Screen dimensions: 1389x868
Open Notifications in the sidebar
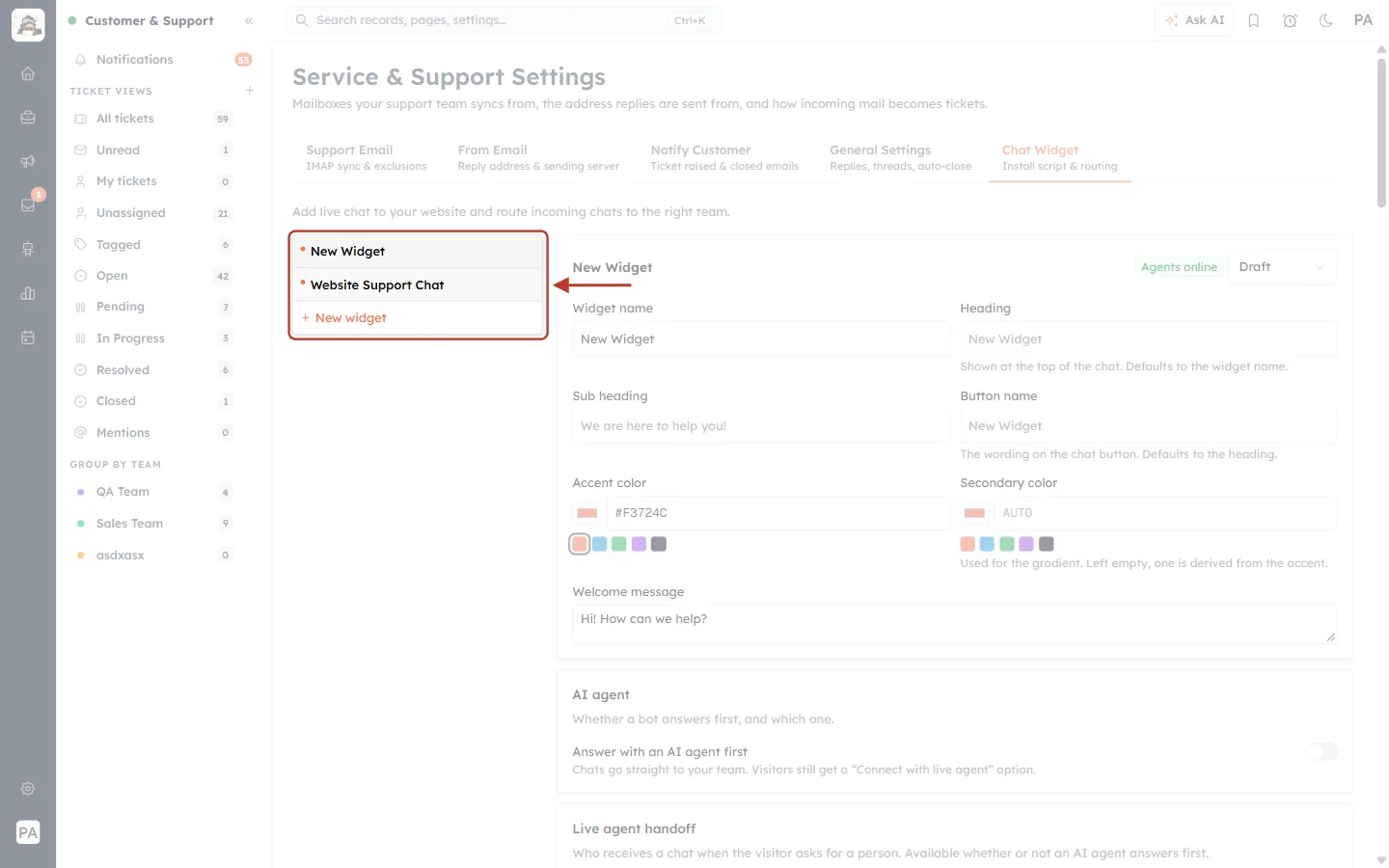162,60
